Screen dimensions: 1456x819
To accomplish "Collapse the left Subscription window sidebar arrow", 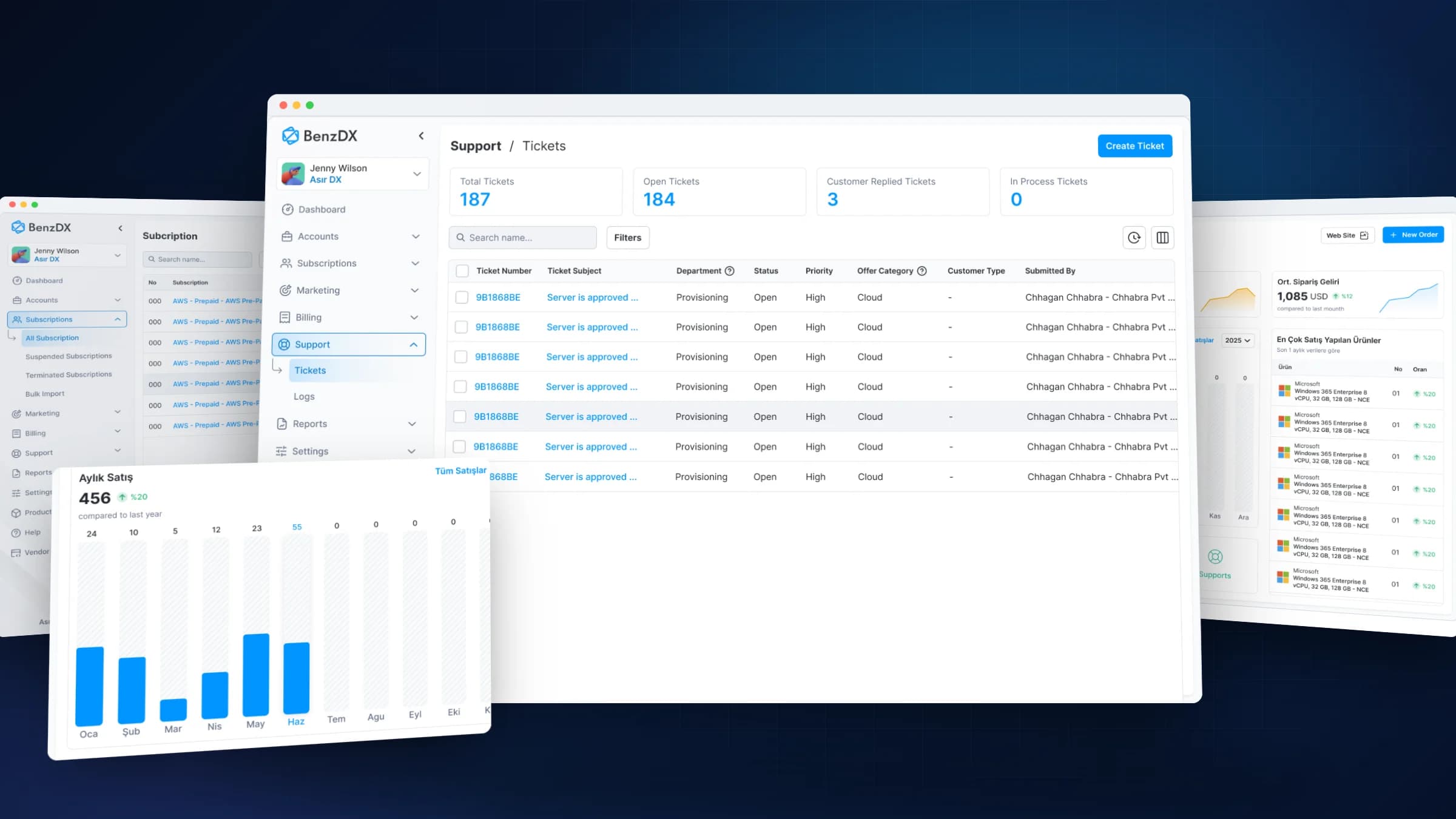I will click(120, 228).
